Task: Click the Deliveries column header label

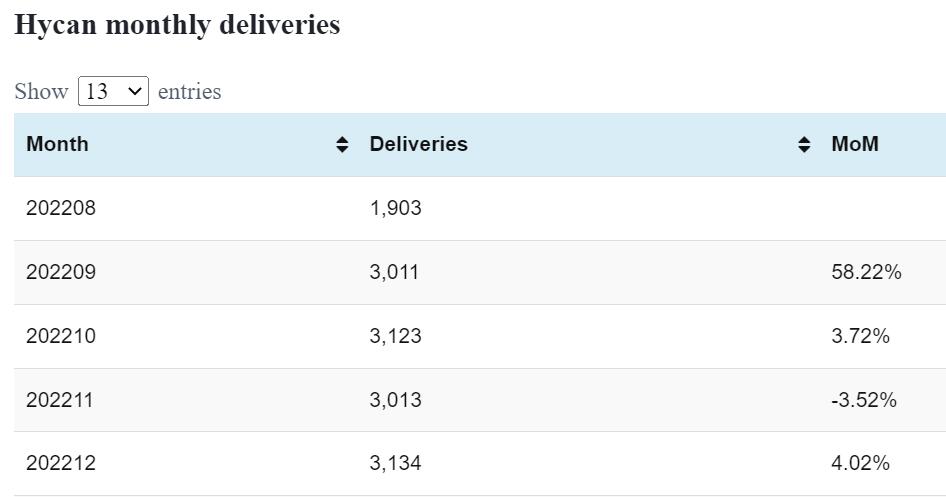Action: [418, 144]
